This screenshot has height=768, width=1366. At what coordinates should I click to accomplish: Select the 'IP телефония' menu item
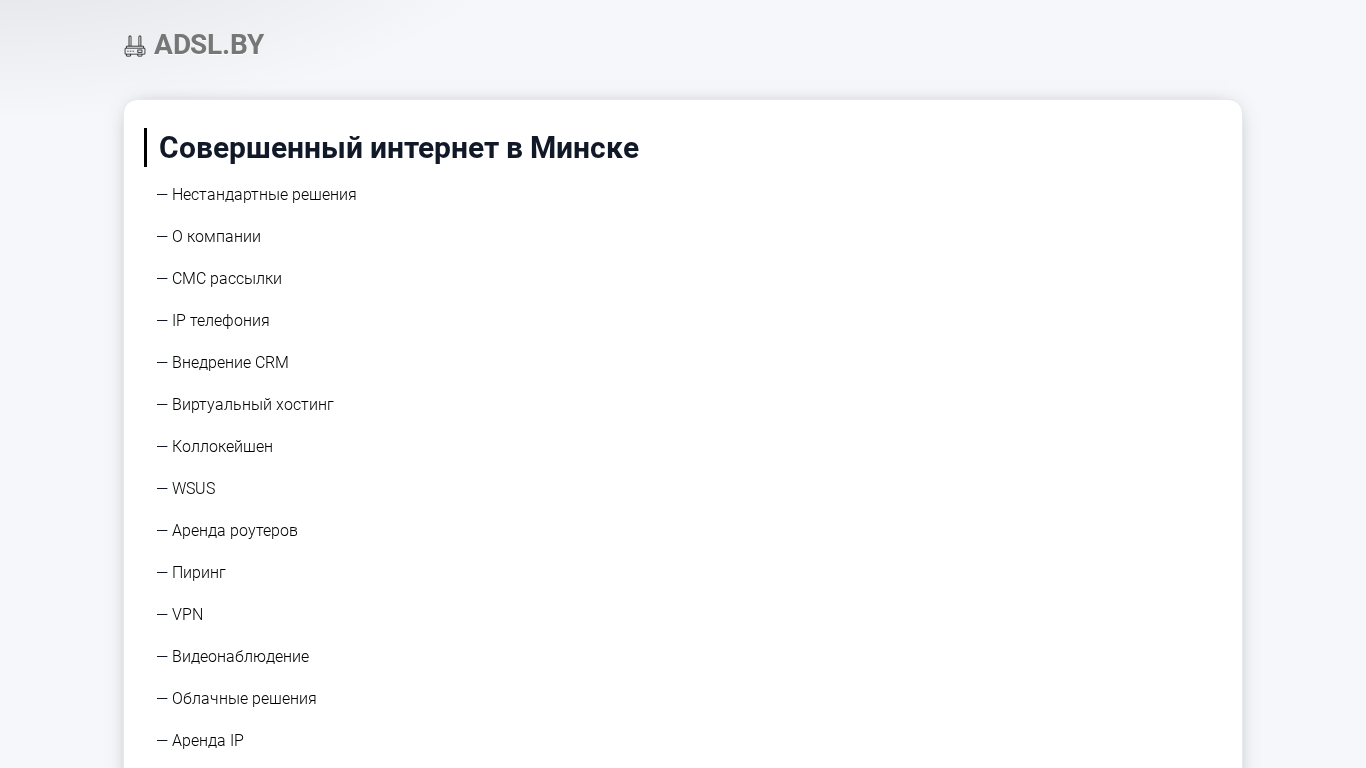(221, 321)
